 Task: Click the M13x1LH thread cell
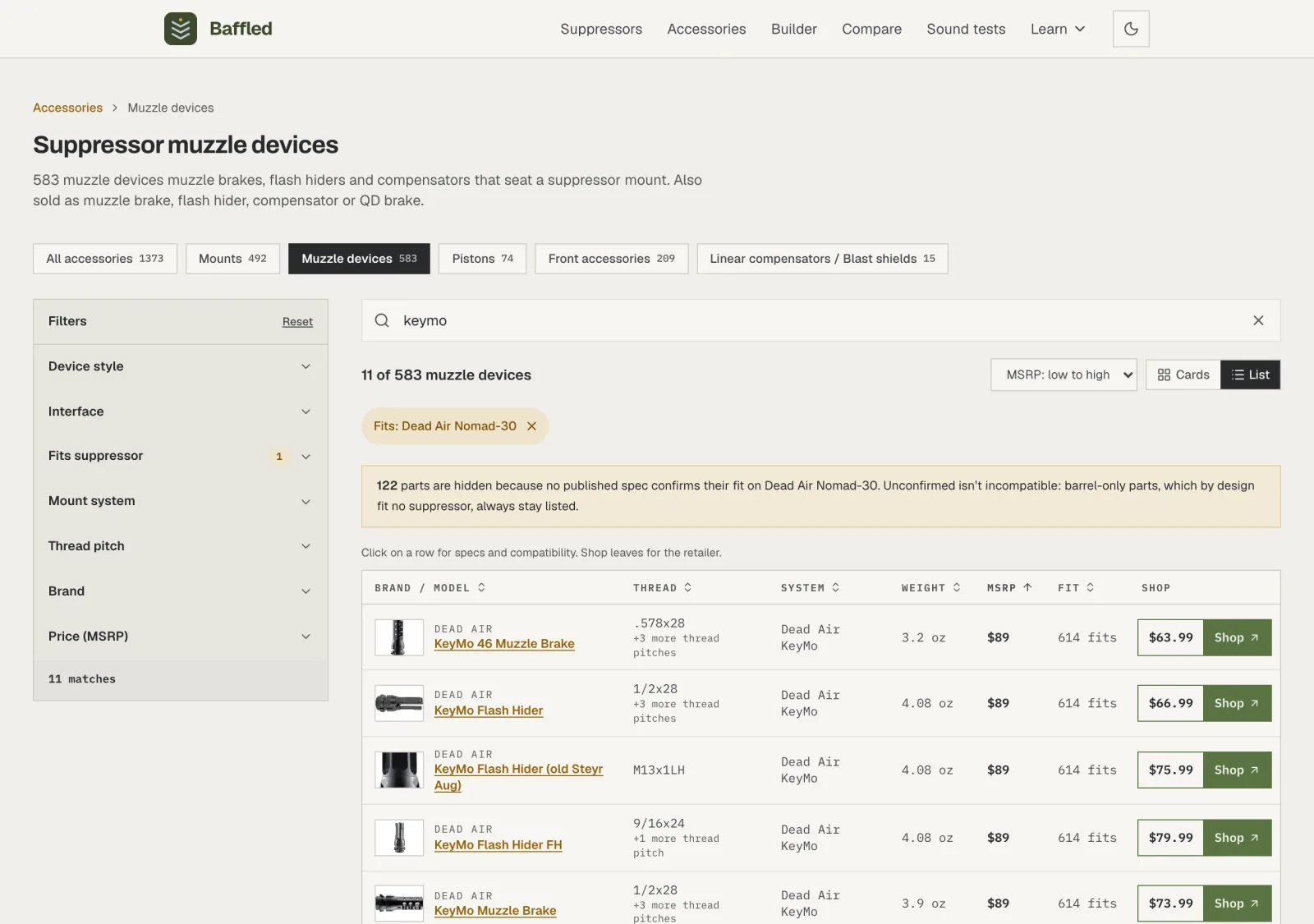tap(659, 770)
